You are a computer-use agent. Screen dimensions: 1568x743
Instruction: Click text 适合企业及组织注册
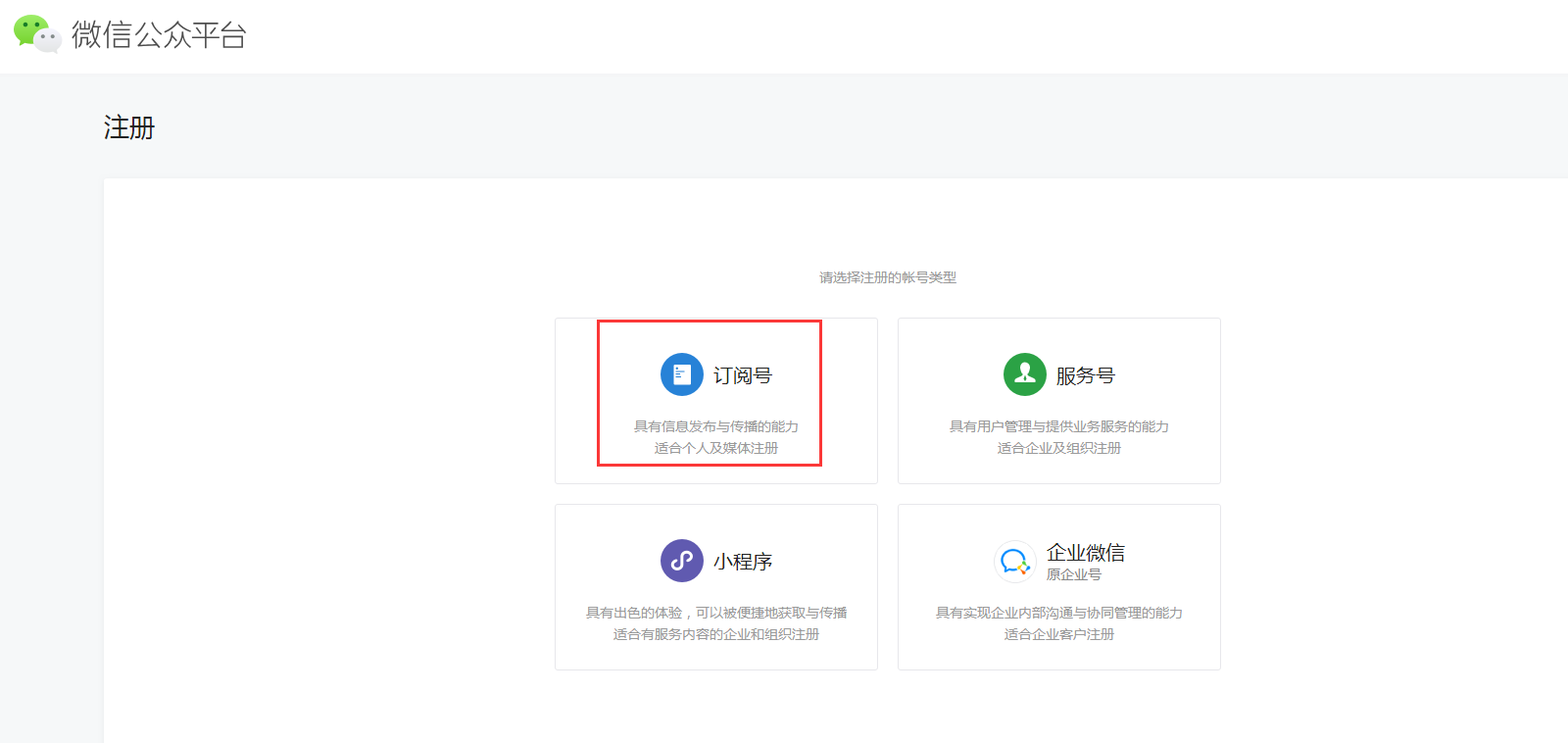pyautogui.click(x=1059, y=448)
